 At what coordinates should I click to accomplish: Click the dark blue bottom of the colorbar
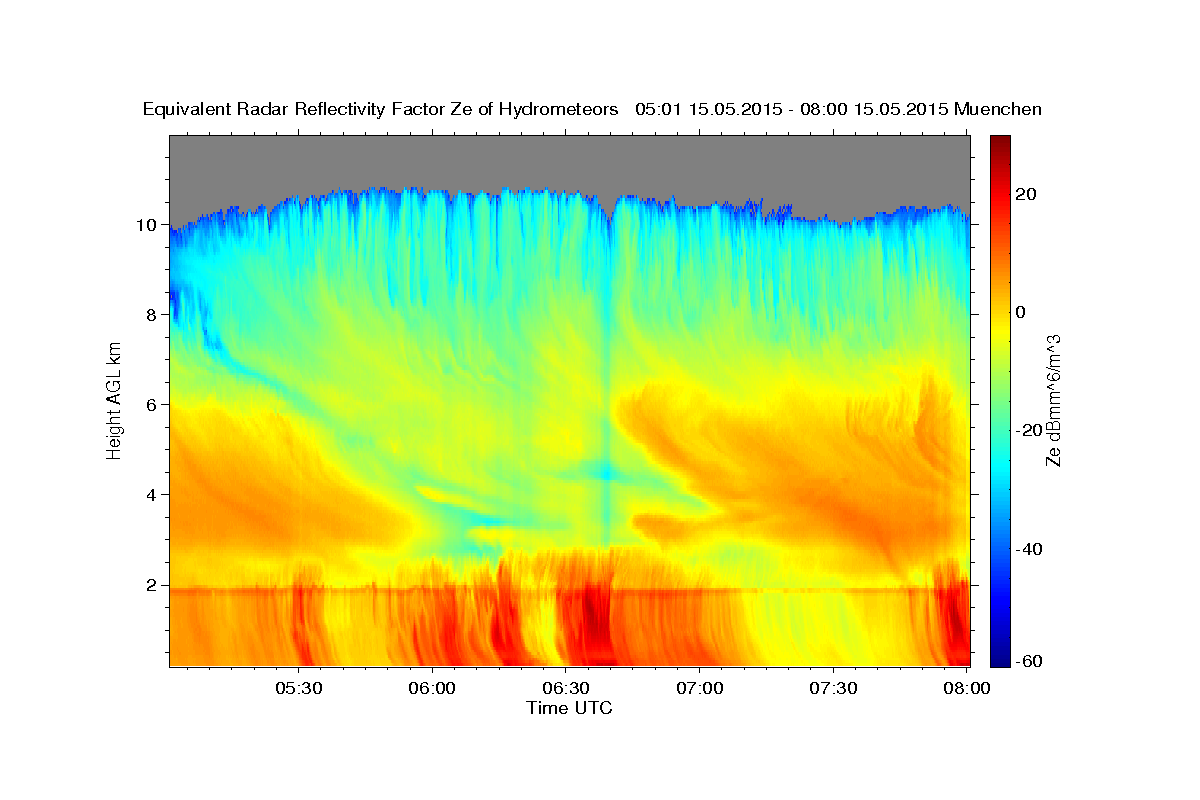click(1000, 658)
